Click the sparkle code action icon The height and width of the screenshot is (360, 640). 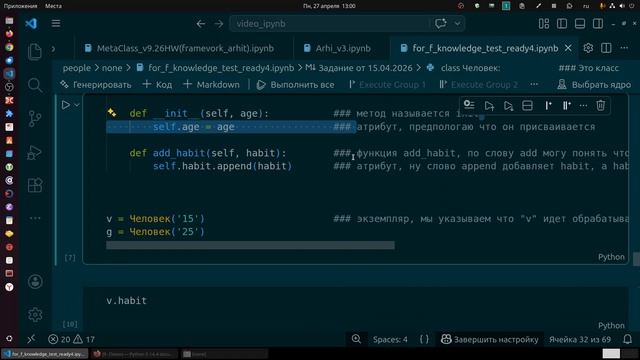coord(111,113)
